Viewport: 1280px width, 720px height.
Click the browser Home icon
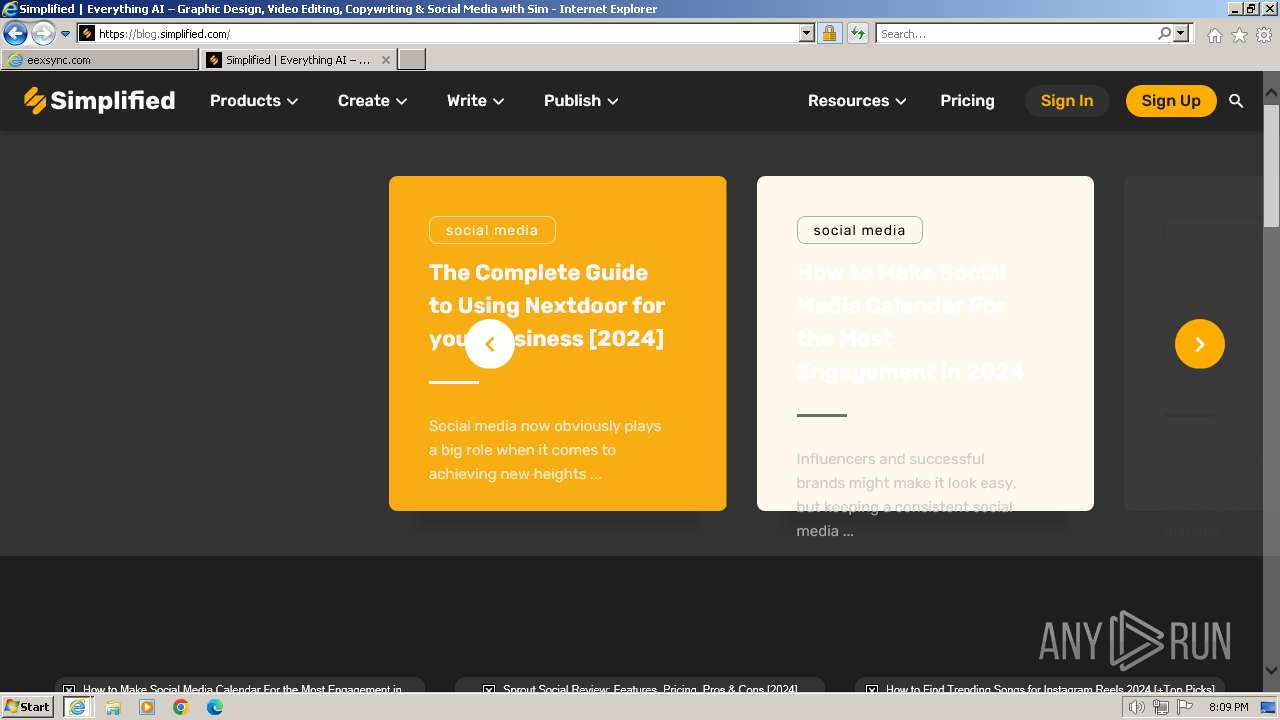tap(1214, 35)
